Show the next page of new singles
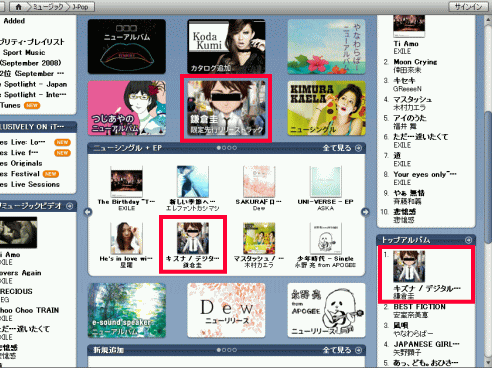Viewport: 492px width, 368px height. pyautogui.click(x=365, y=212)
